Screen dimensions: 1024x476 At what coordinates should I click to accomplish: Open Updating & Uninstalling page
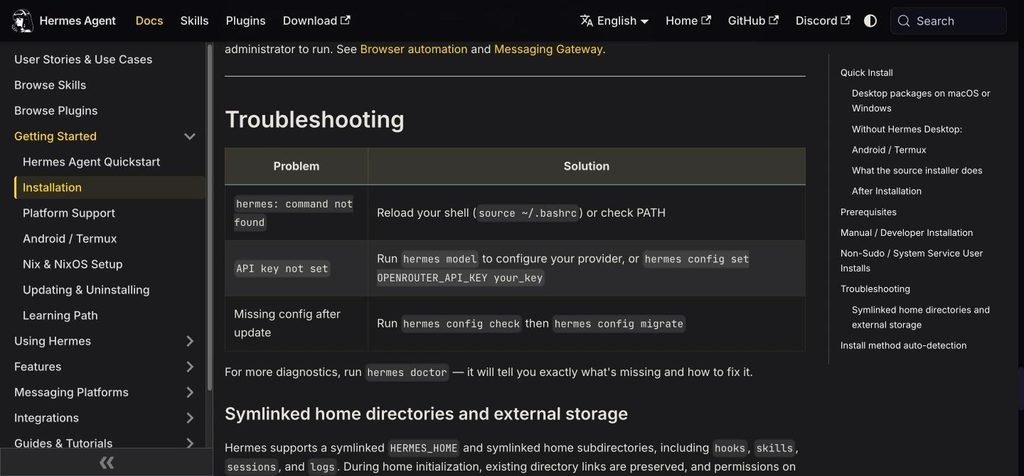pos(86,289)
